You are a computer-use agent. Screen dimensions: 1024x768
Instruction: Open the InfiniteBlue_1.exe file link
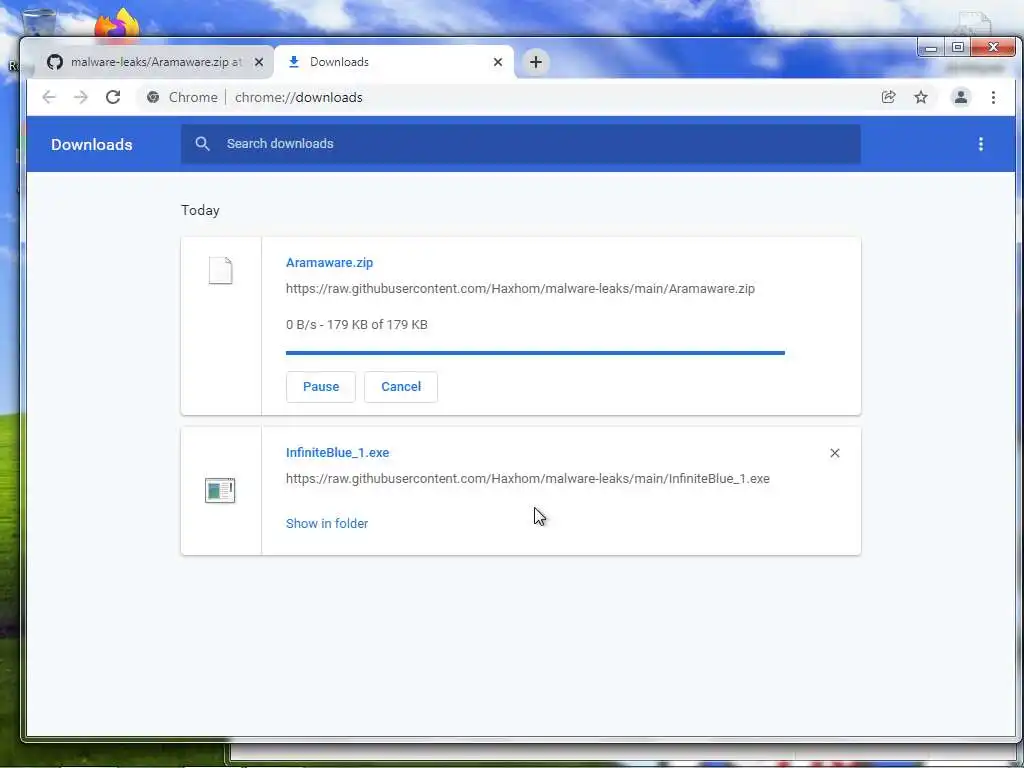click(337, 453)
